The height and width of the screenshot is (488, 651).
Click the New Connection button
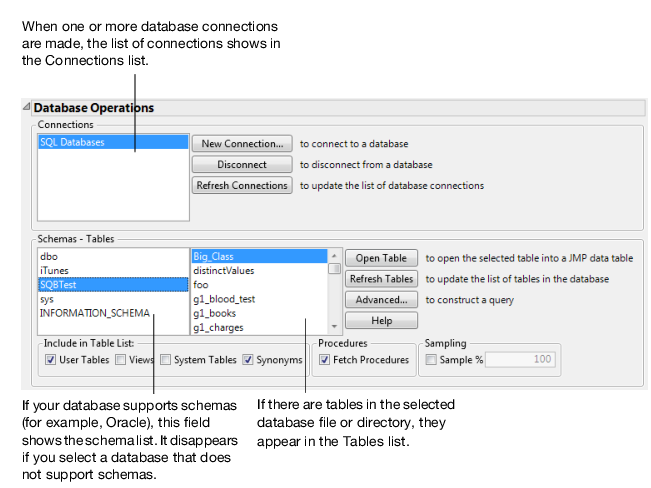pos(242,143)
